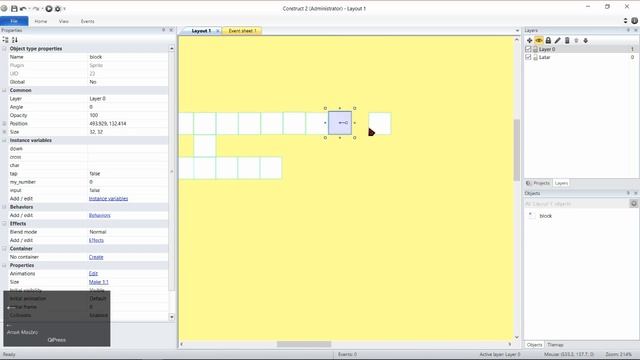Click the Create container link
This screenshot has height=360, width=640.
pos(96,257)
